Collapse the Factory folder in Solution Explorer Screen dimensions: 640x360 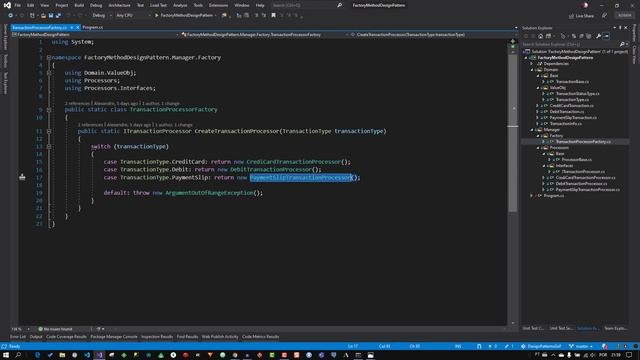(538, 136)
